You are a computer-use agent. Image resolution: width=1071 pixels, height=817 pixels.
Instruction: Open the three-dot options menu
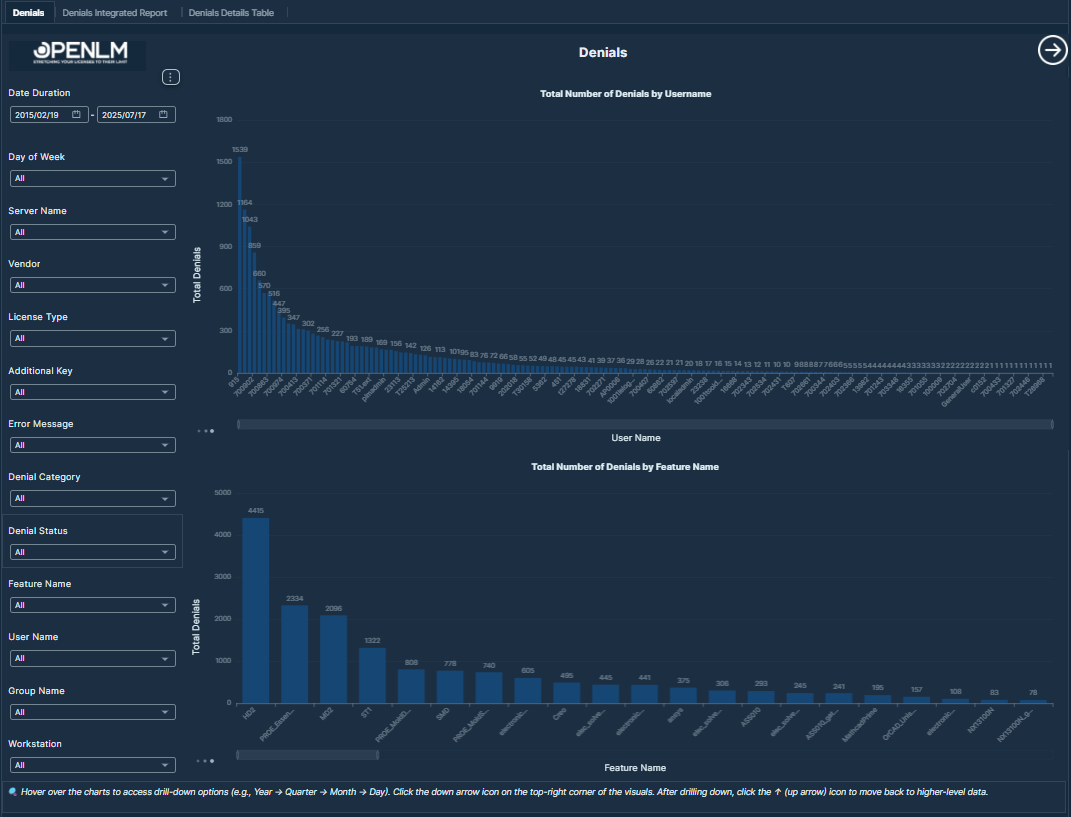click(171, 77)
